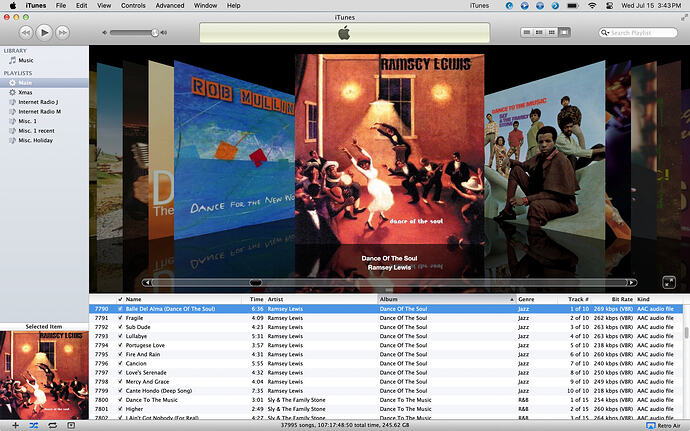Open the Retro Air speaker selector

[663, 426]
